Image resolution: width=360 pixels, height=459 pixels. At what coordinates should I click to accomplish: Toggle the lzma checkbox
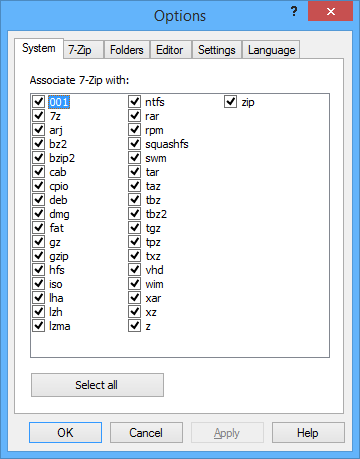click(39, 326)
